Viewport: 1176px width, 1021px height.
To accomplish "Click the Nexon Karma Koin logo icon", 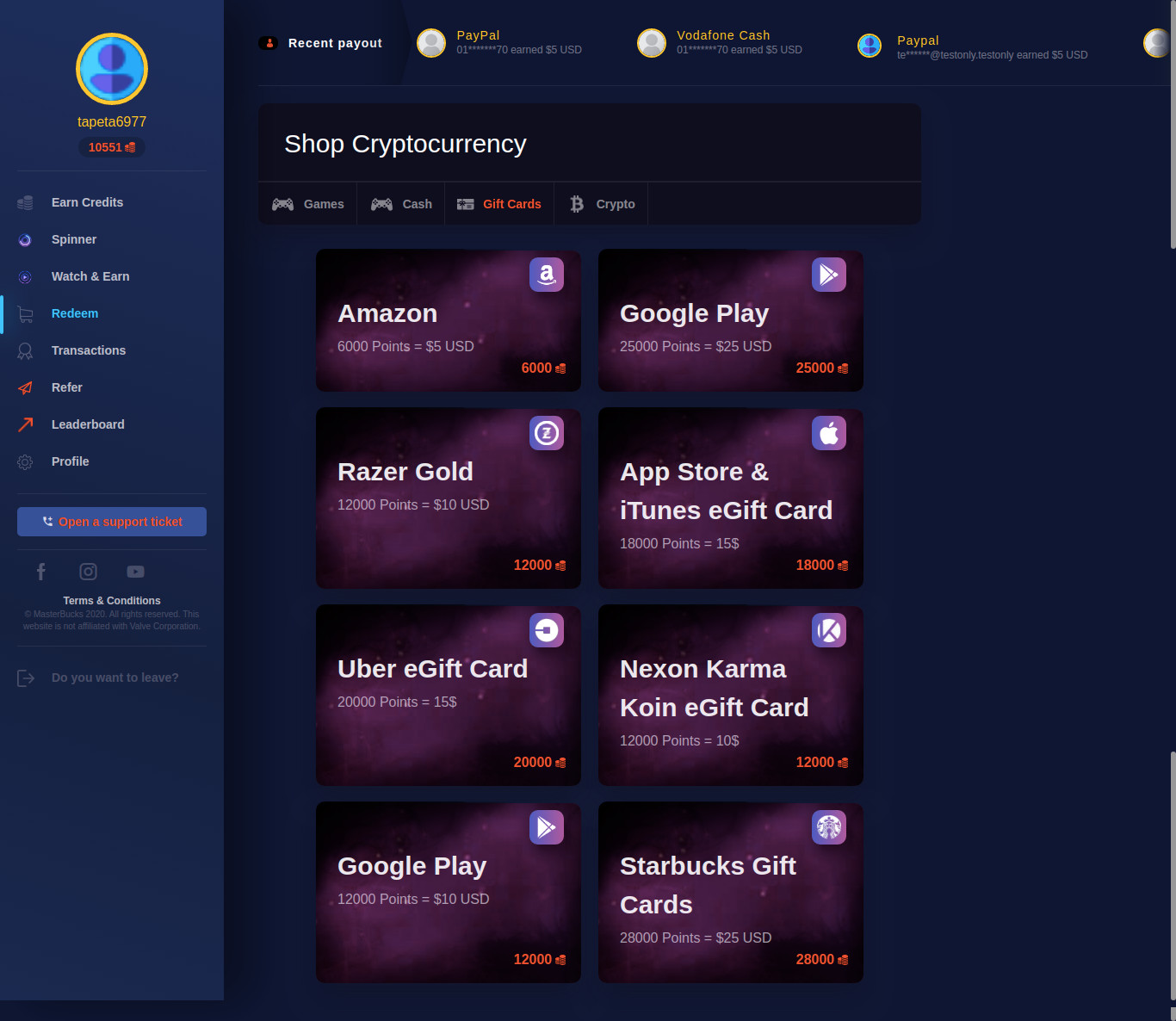I will pyautogui.click(x=829, y=630).
